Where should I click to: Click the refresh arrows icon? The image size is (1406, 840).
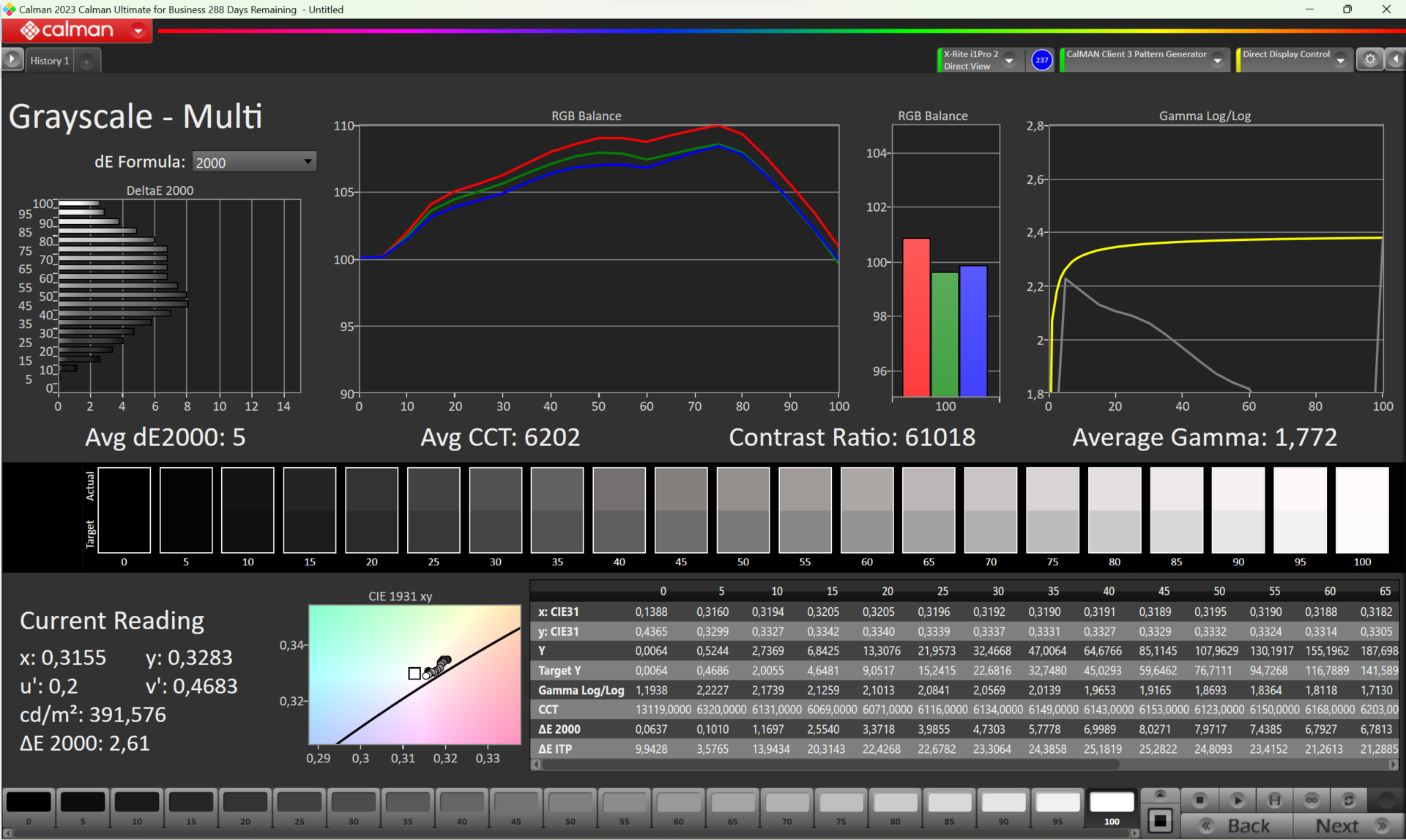tap(1348, 800)
